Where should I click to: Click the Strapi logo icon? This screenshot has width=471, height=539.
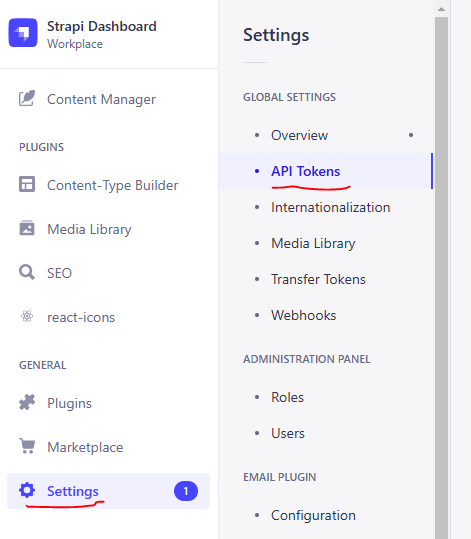click(23, 33)
